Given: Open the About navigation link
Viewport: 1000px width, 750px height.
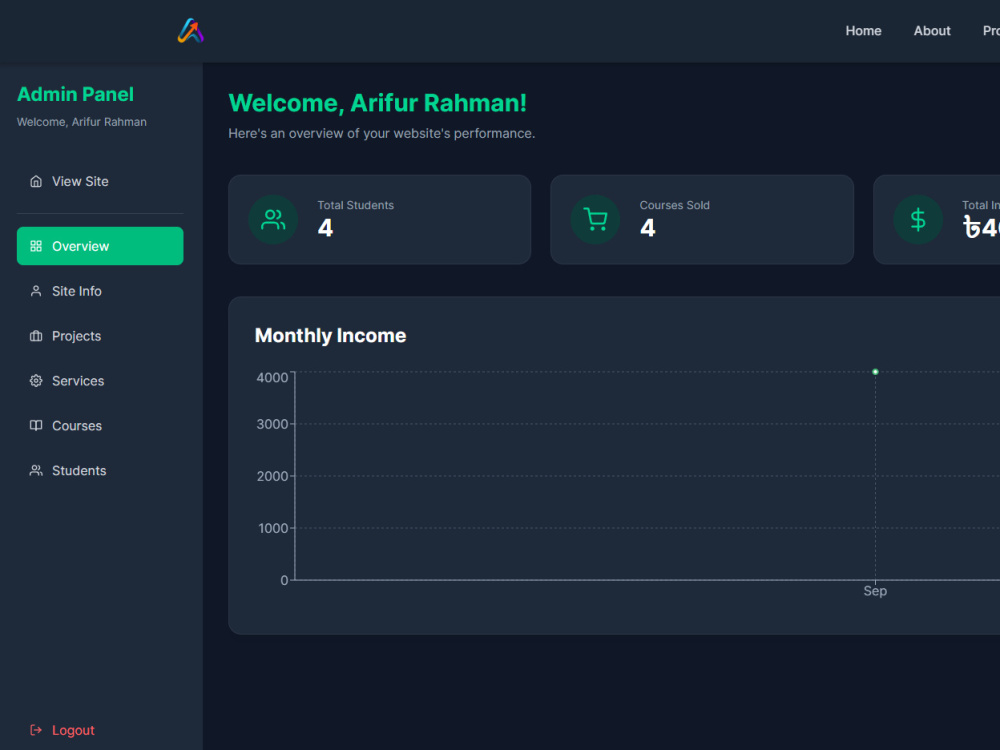Looking at the screenshot, I should click(x=931, y=31).
